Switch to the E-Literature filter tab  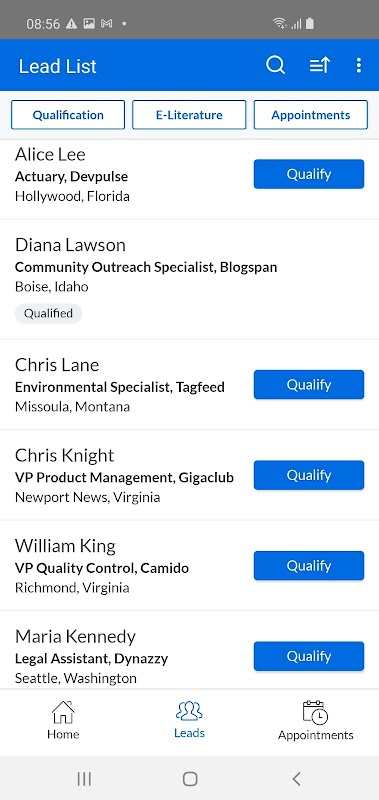coord(189,115)
